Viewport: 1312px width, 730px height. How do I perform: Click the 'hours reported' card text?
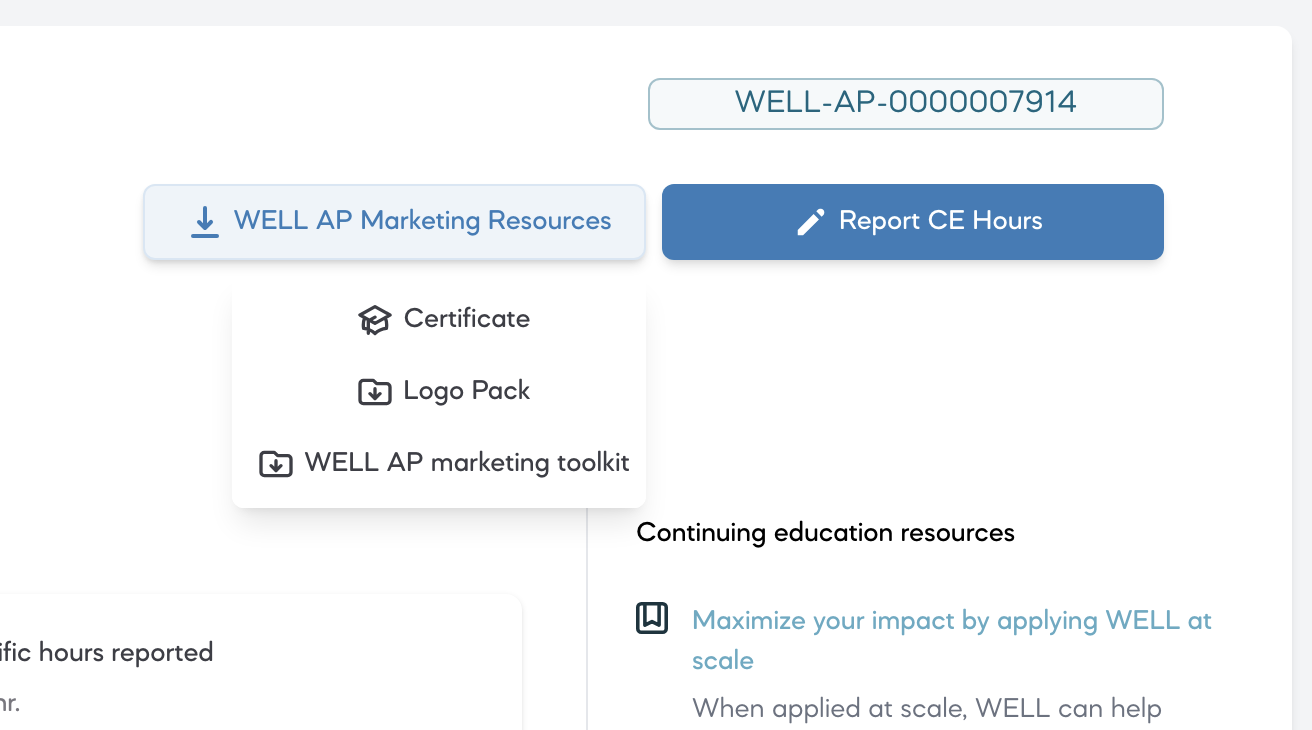[106, 653]
